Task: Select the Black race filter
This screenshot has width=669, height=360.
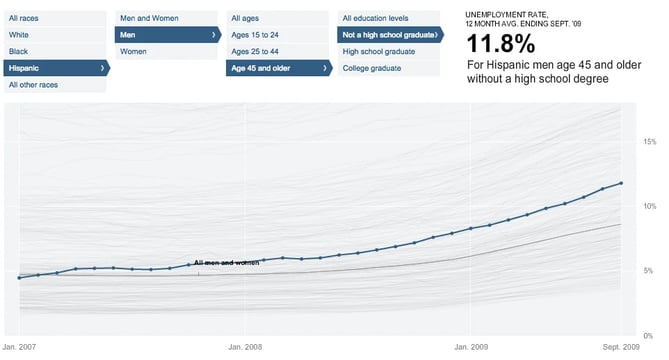Action: (x=55, y=52)
